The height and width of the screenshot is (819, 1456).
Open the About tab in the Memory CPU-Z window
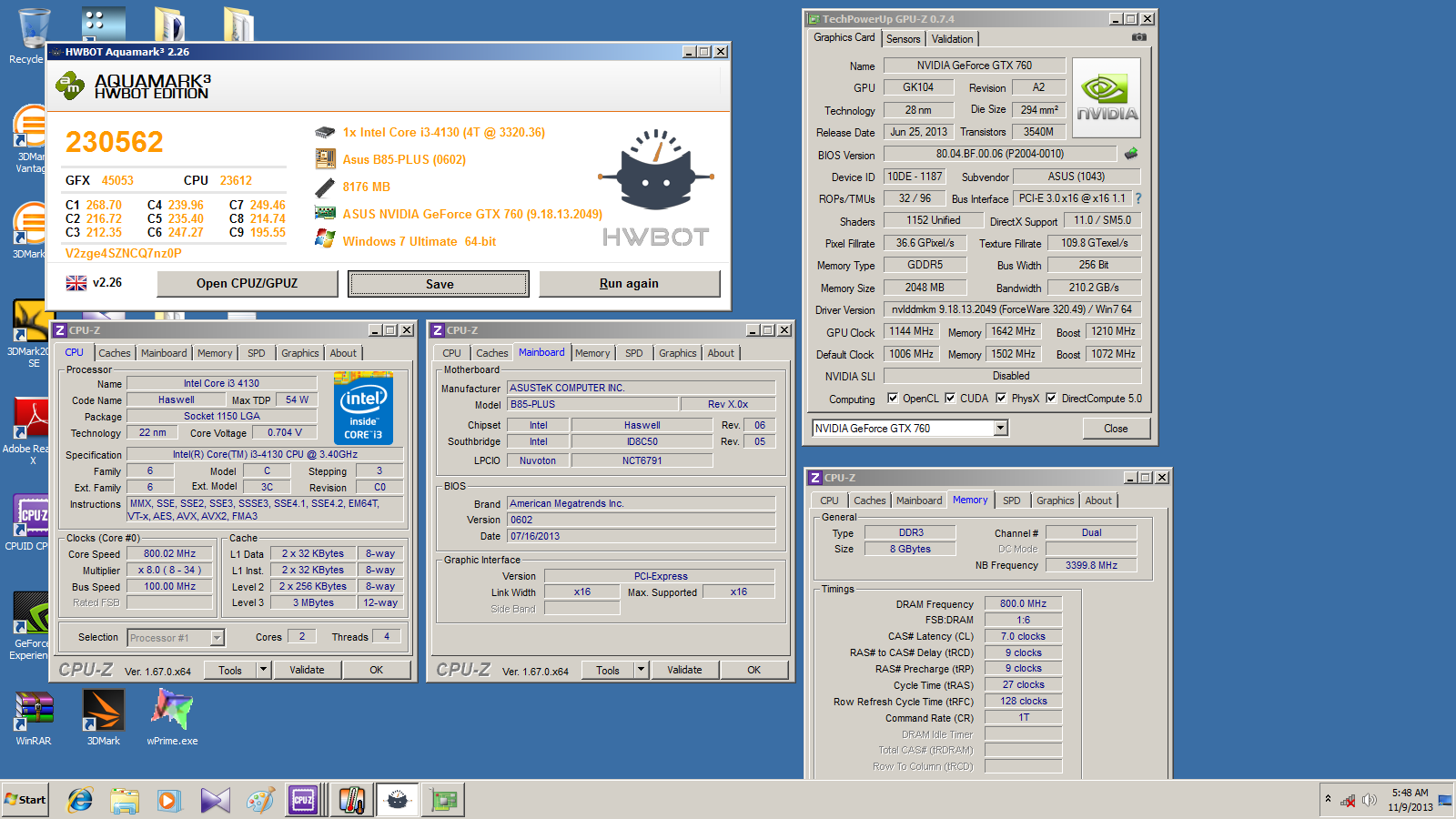tap(1098, 500)
